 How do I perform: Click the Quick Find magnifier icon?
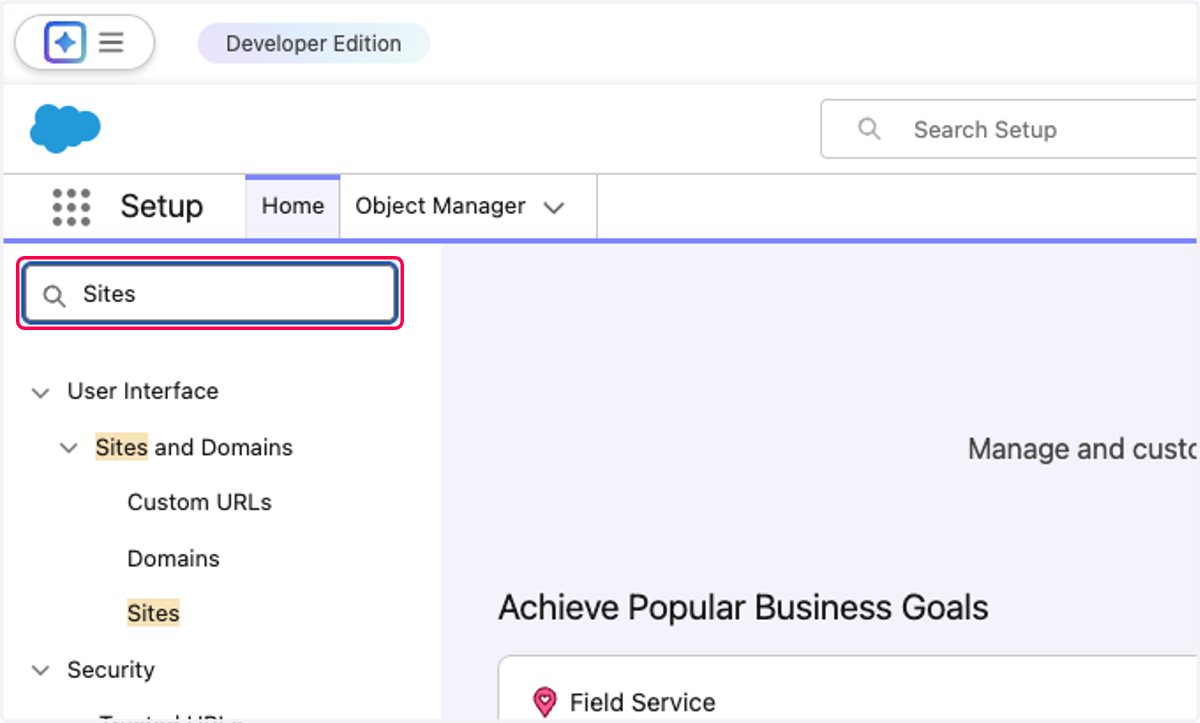click(55, 295)
